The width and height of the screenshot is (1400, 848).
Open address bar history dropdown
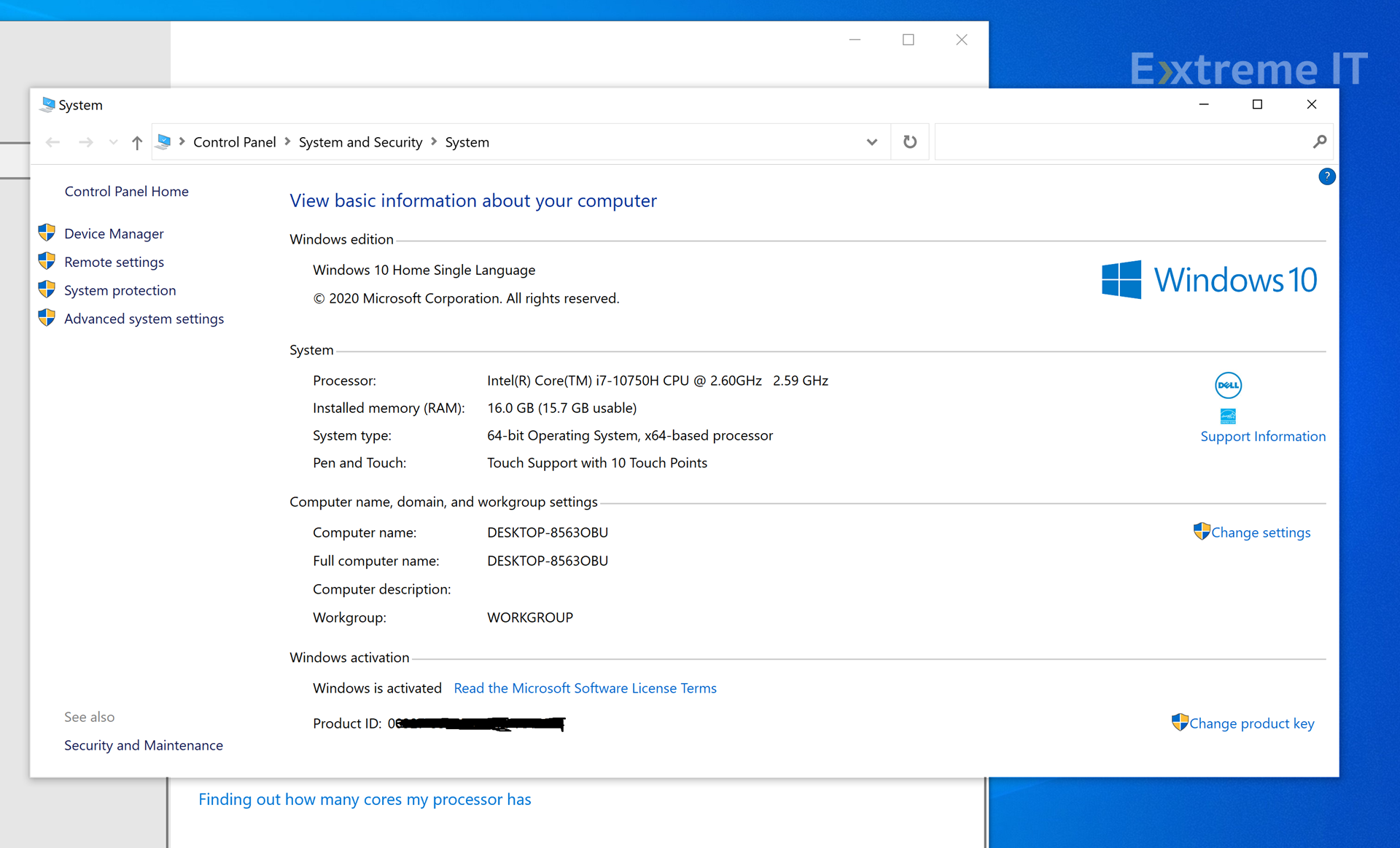[872, 142]
